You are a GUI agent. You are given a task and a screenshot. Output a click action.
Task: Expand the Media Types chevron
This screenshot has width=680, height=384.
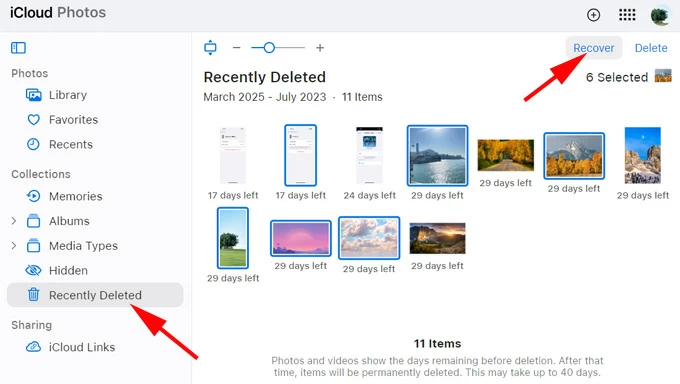[x=14, y=246]
